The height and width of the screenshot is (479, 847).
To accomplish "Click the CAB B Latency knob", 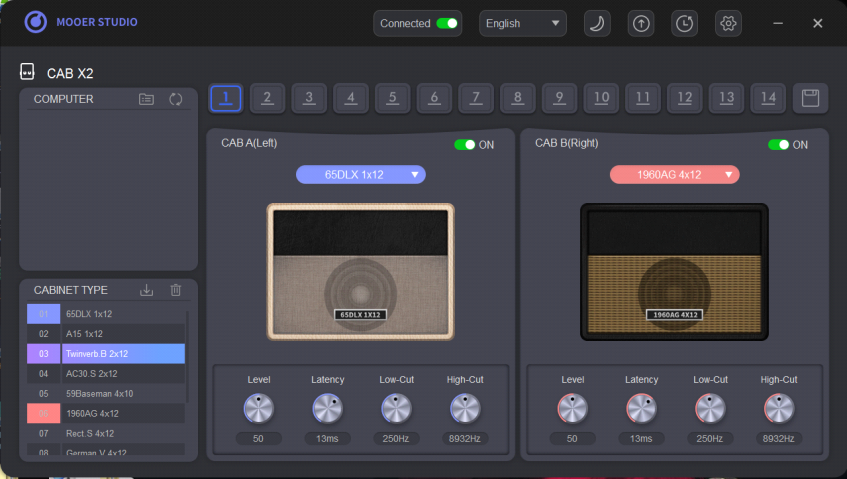I will [641, 409].
